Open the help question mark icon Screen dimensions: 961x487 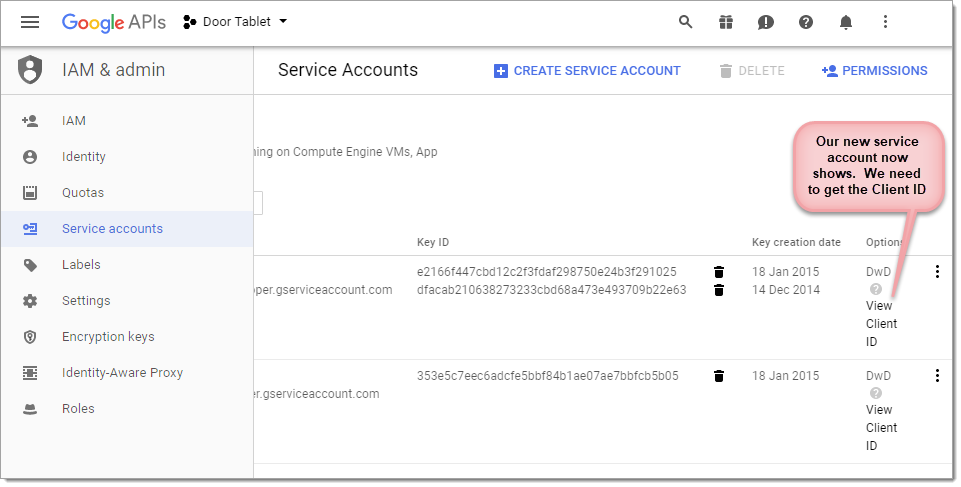(x=806, y=22)
